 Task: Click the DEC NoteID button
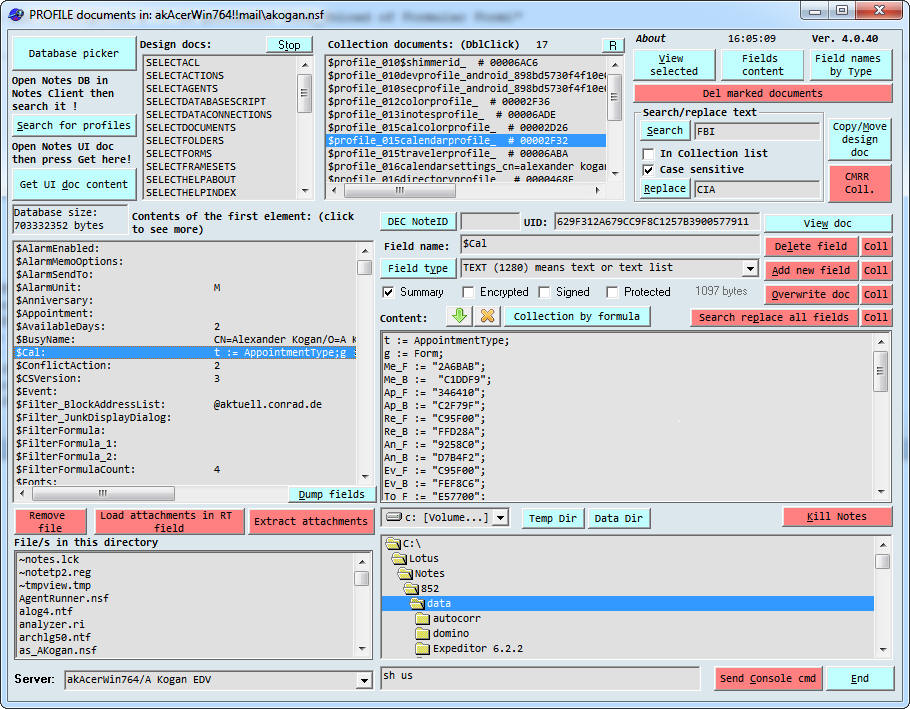coord(418,222)
